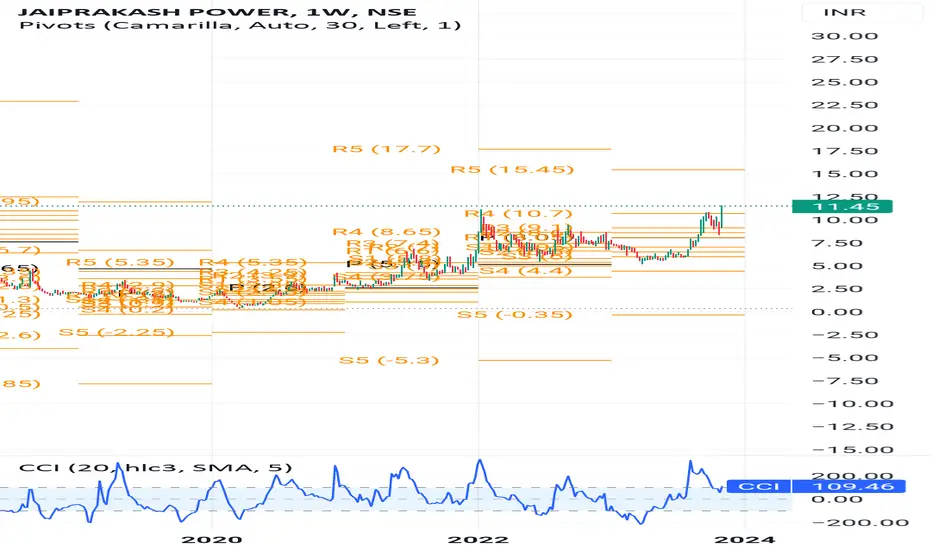Click the blue CCI 109.46 value tag
This screenshot has height=550, width=932.
pyautogui.click(x=816, y=486)
